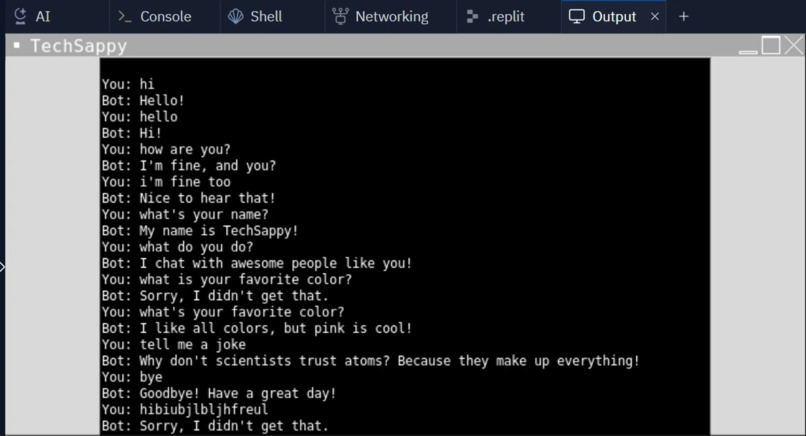Click the line 'Bot: Hi!'

tap(132, 133)
